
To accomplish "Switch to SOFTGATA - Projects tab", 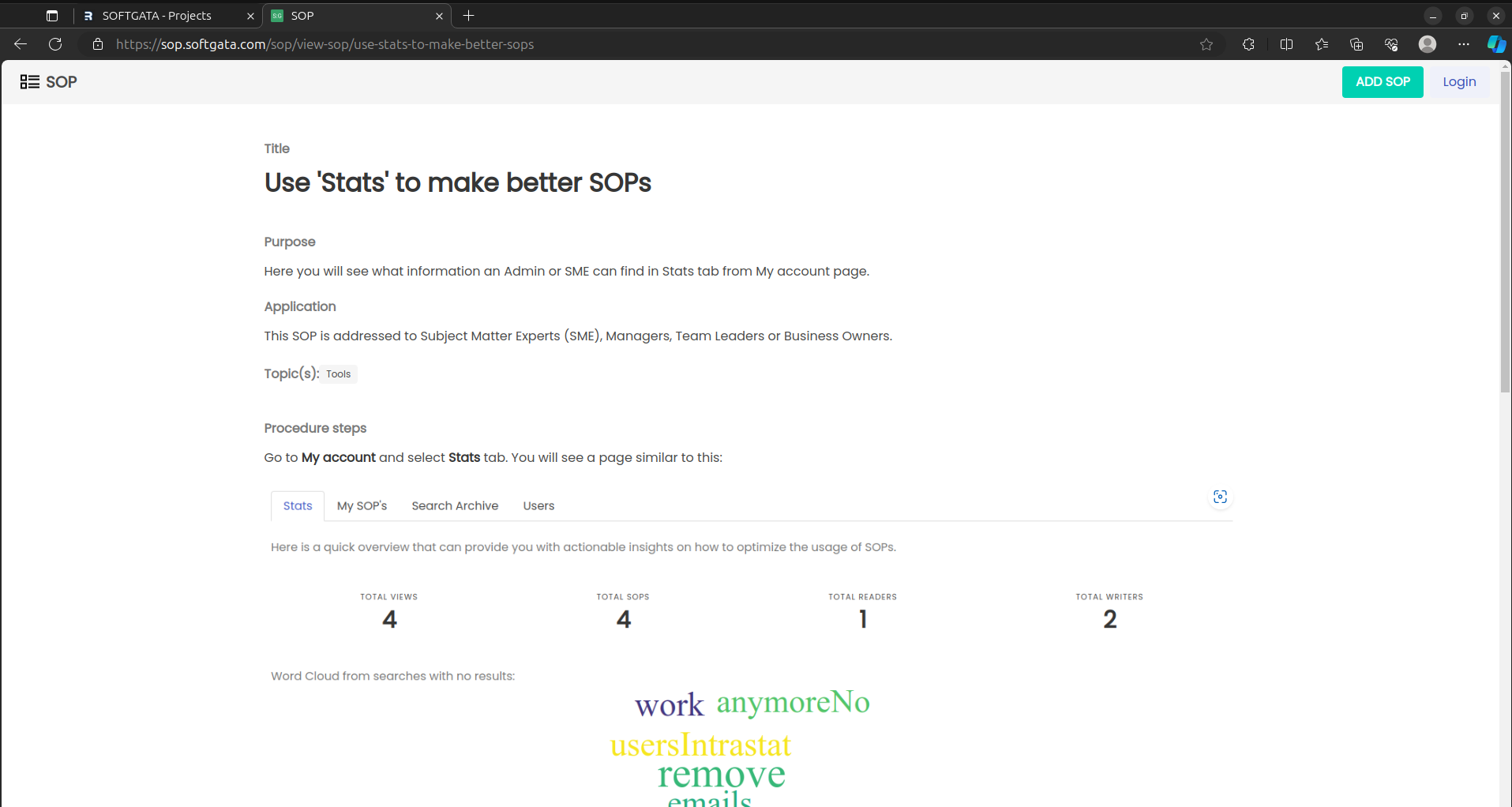I will point(157,16).
